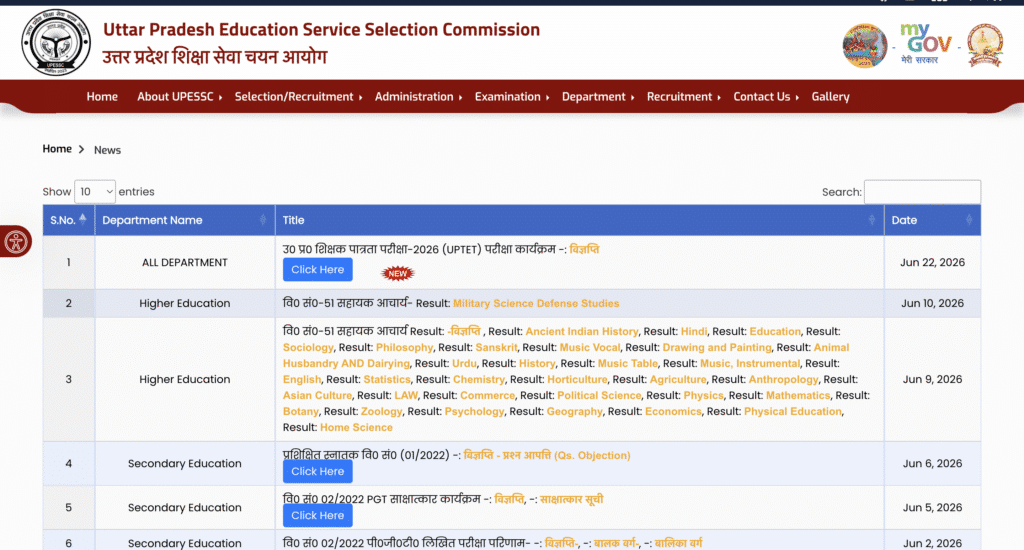Viewport: 1024px width, 550px height.
Task: Open Economics result link
Action: (x=673, y=412)
